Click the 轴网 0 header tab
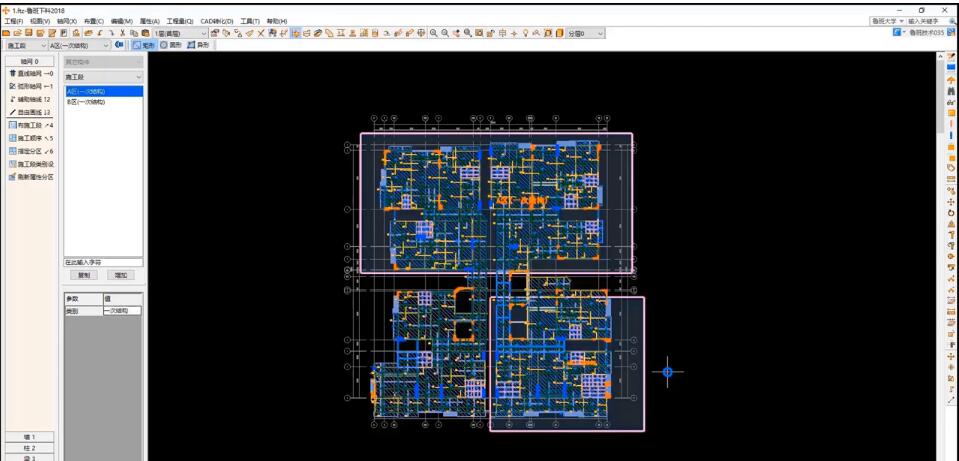The width and height of the screenshot is (959, 461). [29, 61]
